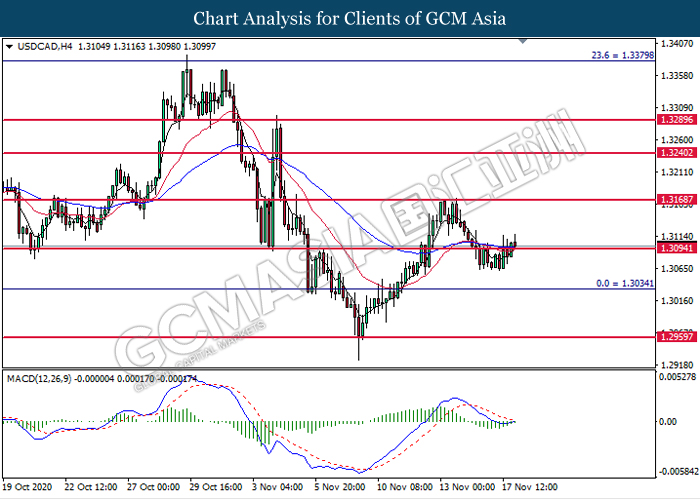Click the 22 Oct 12:00 time label

point(91,487)
